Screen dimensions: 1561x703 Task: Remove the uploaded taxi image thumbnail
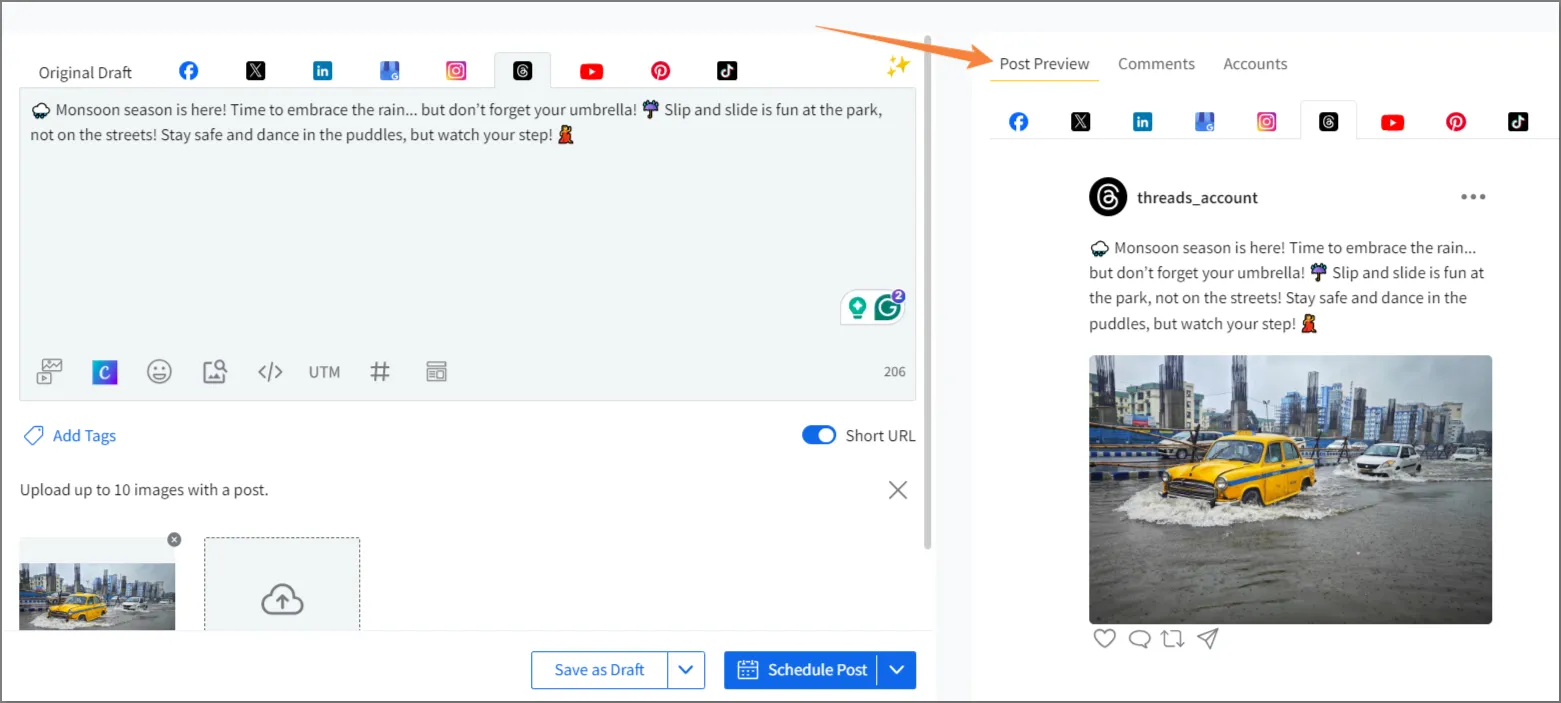(174, 540)
